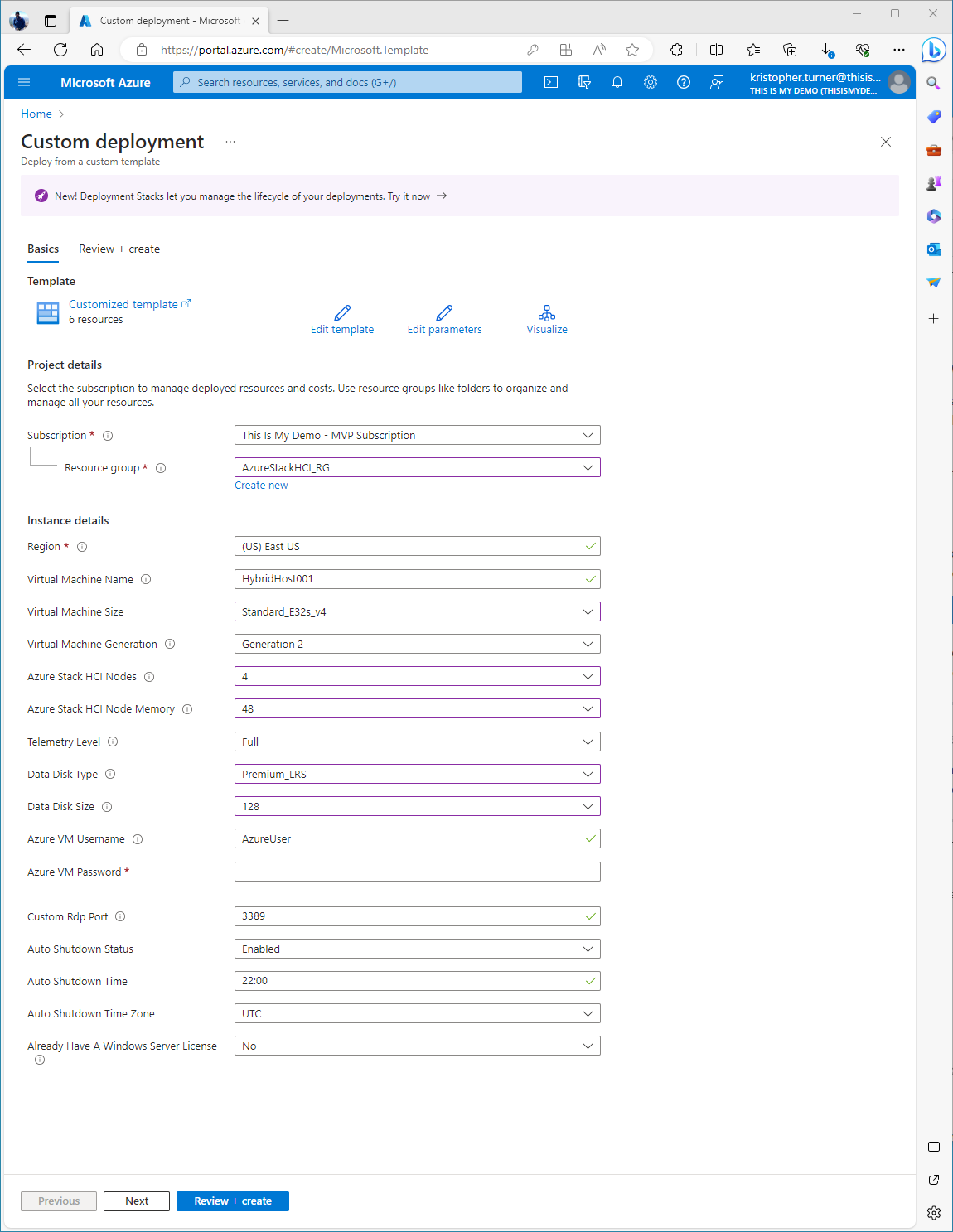Image resolution: width=953 pixels, height=1232 pixels.
Task: Open the Azure notifications bell
Action: point(617,82)
